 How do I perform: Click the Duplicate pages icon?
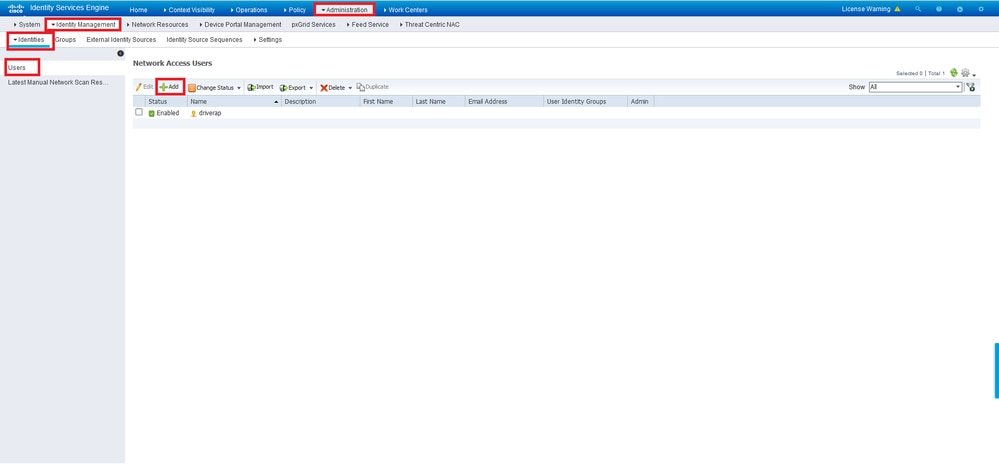click(361, 87)
